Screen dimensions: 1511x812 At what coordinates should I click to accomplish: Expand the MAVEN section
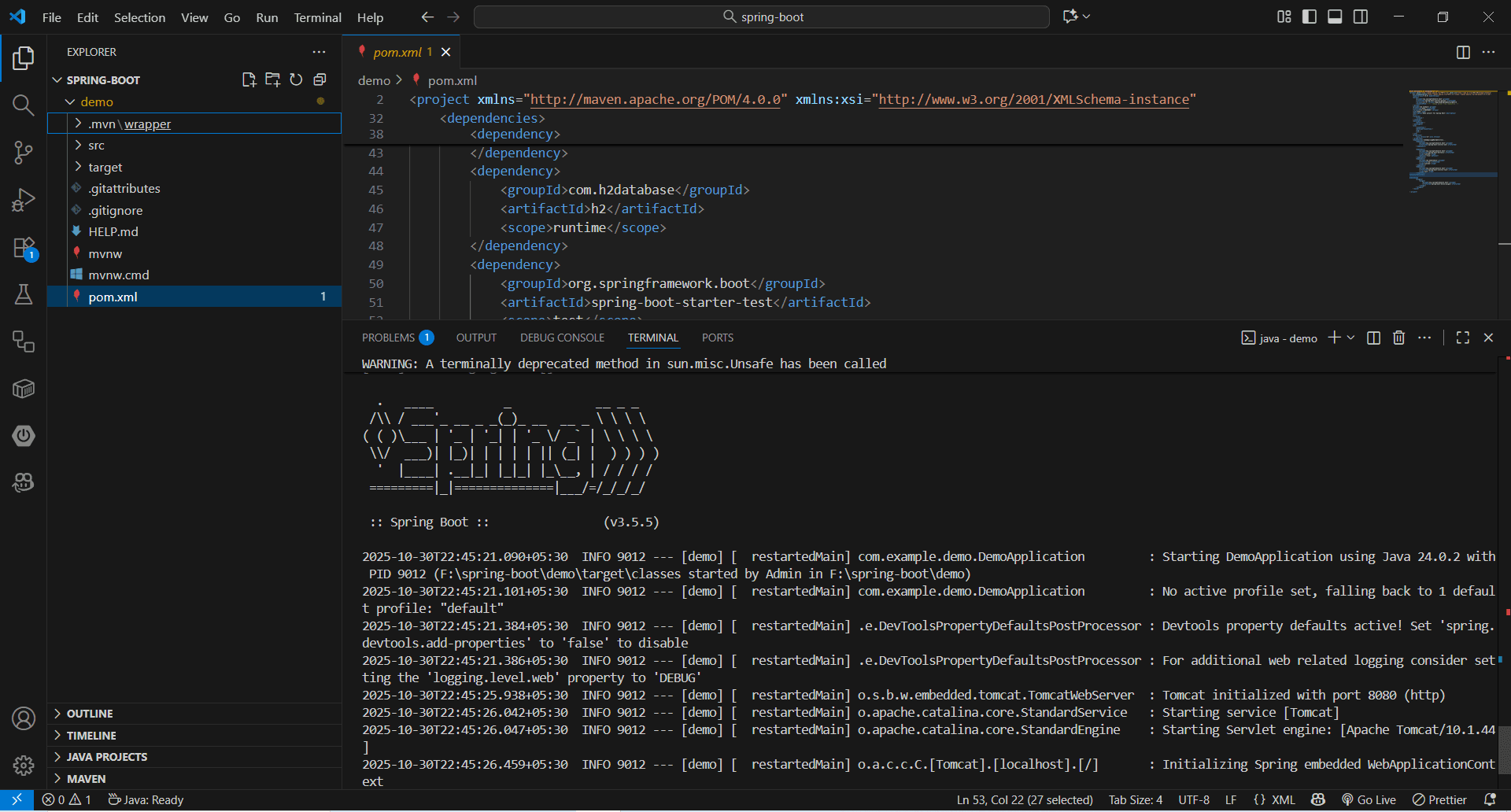pos(194,779)
